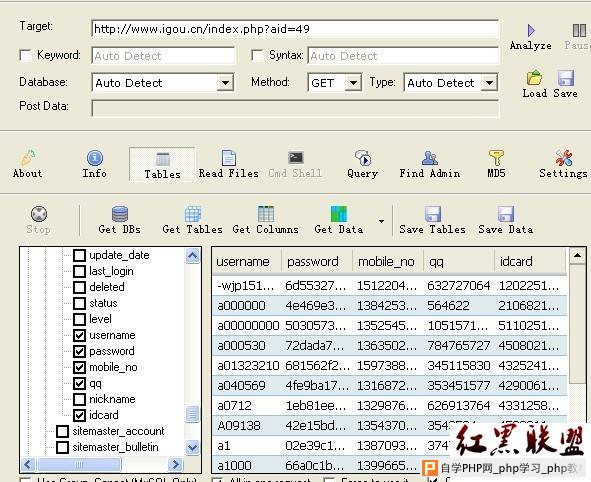Viewport: 591px width, 482px height.
Task: Open the MD5 tab
Action: coord(496,164)
